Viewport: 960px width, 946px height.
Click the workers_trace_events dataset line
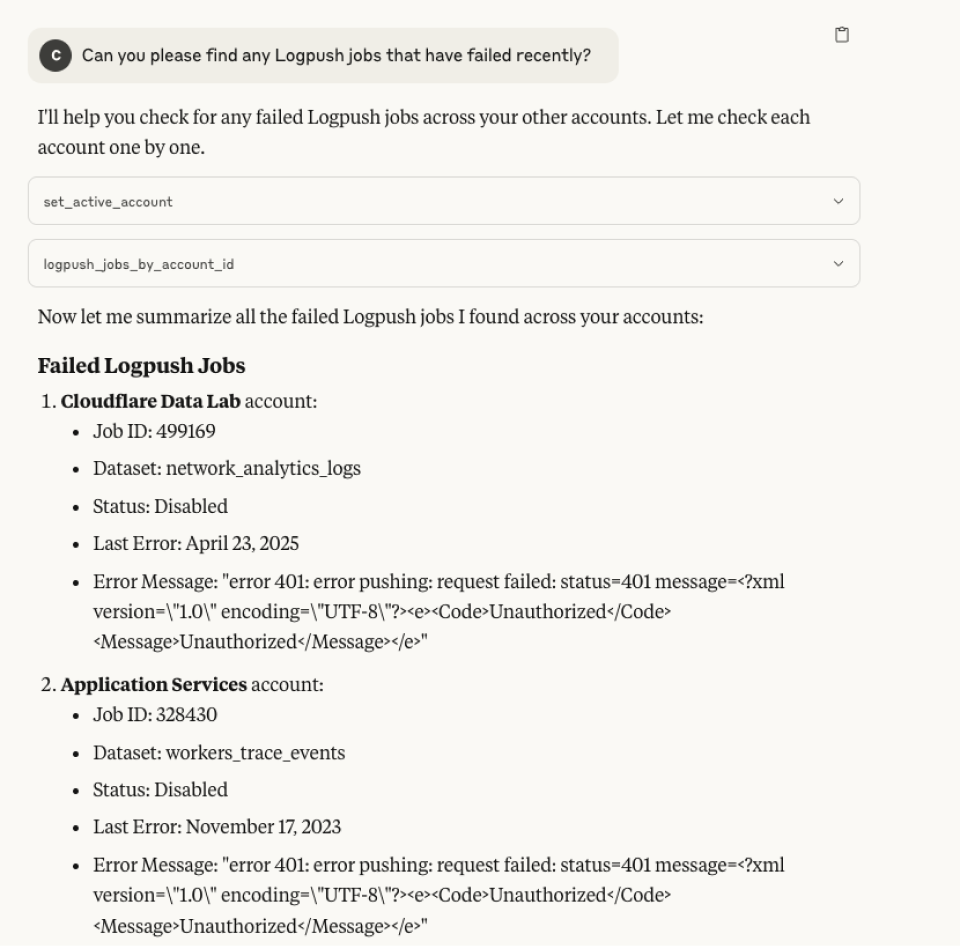coord(219,752)
